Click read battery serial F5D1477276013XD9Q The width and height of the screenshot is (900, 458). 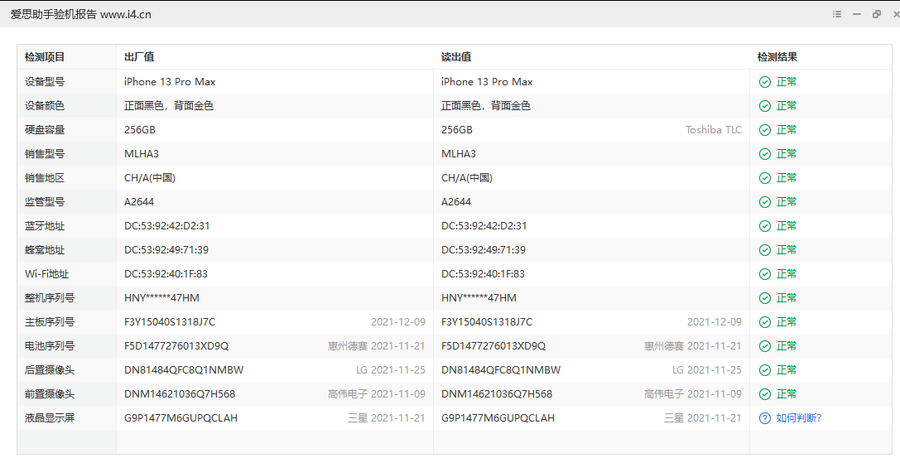(493, 346)
